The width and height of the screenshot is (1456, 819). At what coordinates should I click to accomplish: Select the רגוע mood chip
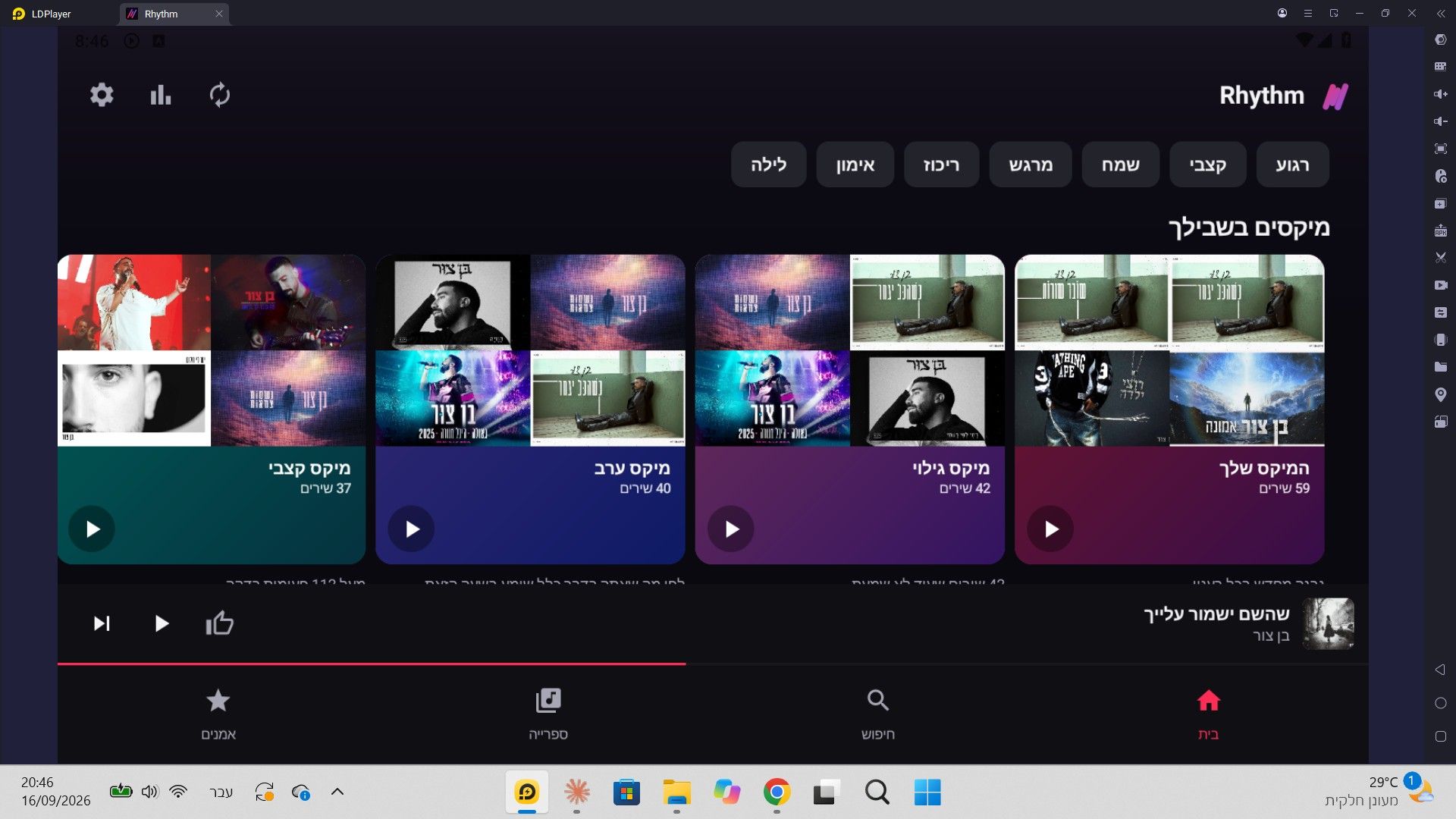(x=1292, y=165)
